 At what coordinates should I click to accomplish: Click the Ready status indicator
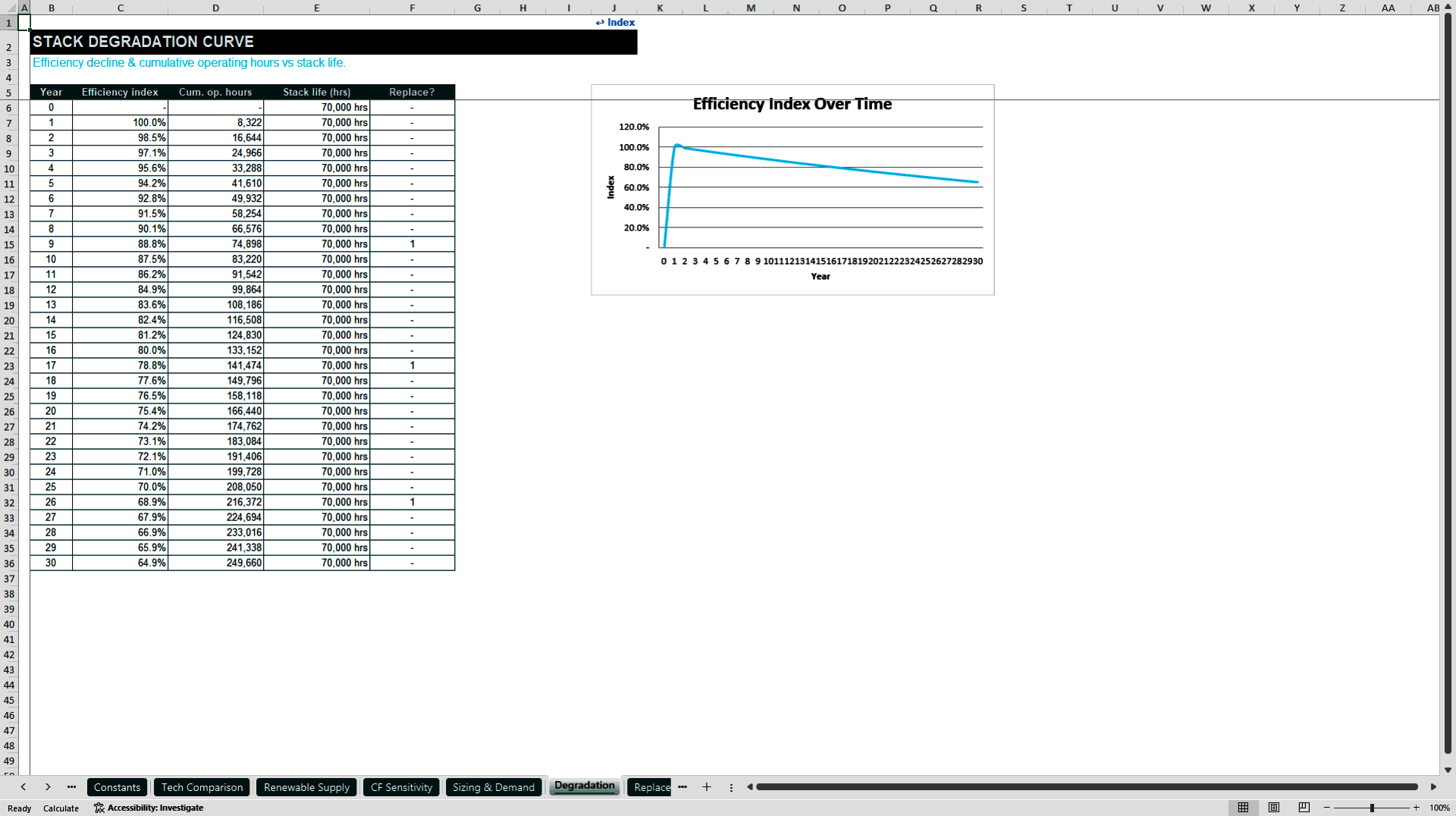(20, 808)
